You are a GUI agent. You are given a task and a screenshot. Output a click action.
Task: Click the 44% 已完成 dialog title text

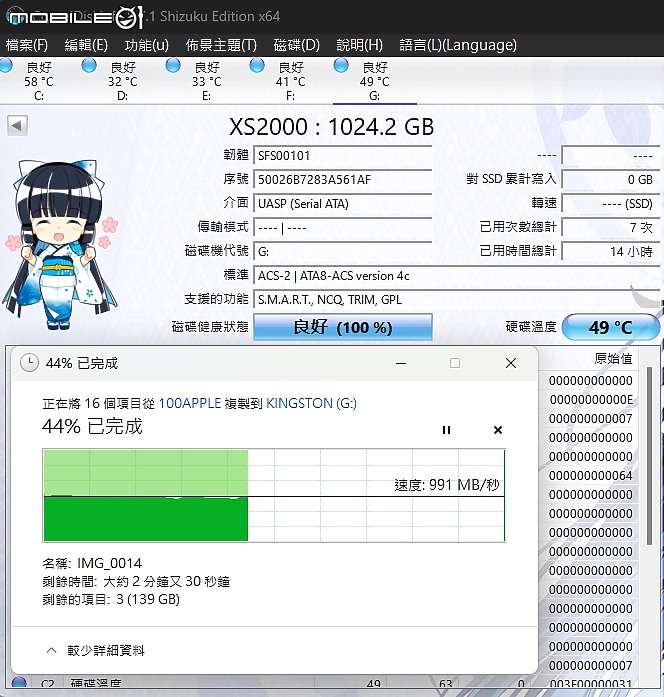(x=82, y=363)
